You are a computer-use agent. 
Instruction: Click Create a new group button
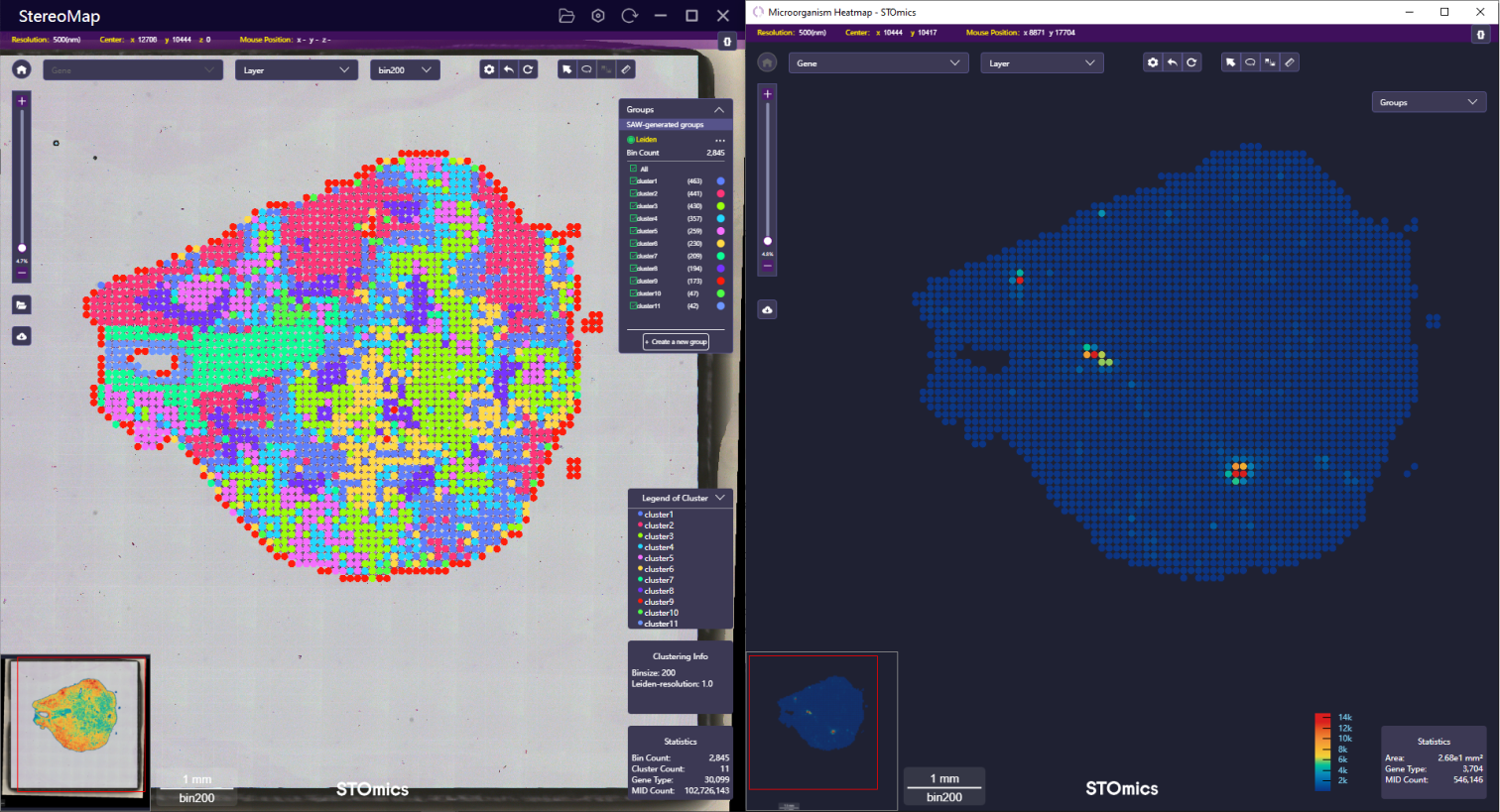click(676, 342)
